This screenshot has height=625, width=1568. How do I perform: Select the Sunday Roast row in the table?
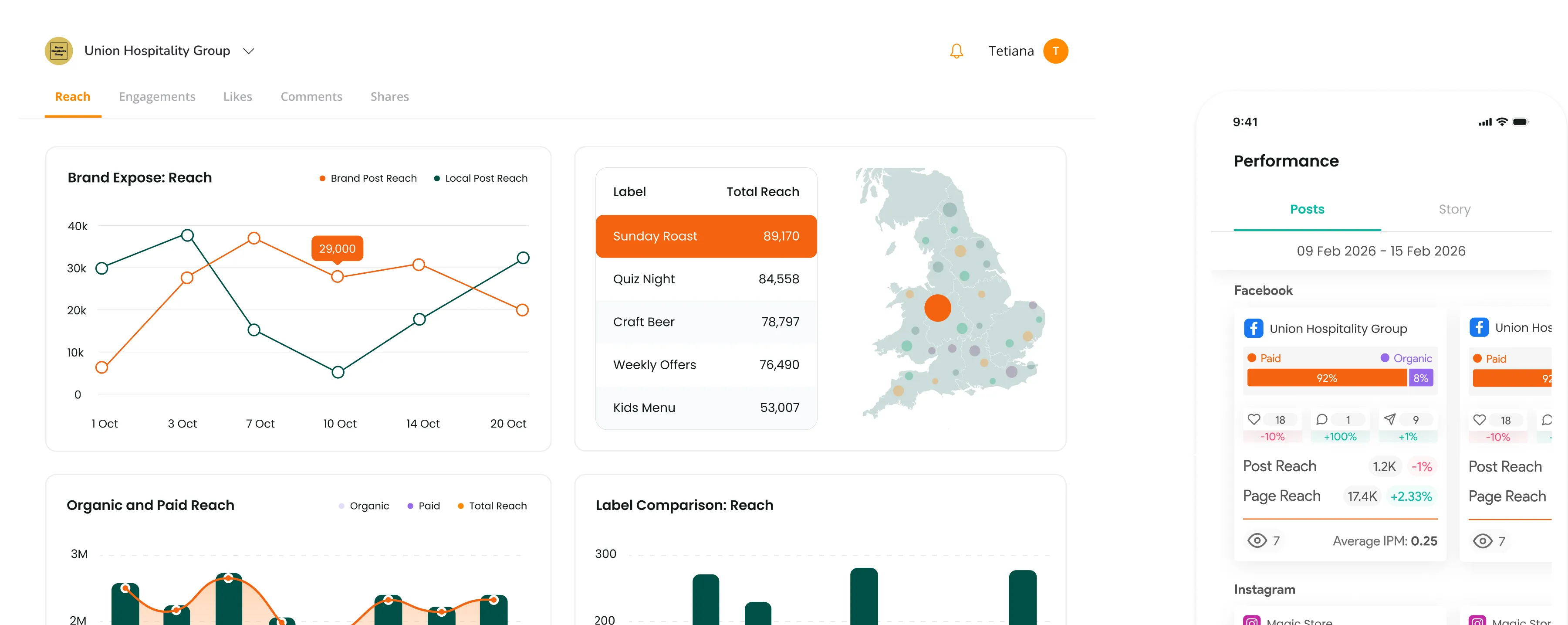pos(706,236)
